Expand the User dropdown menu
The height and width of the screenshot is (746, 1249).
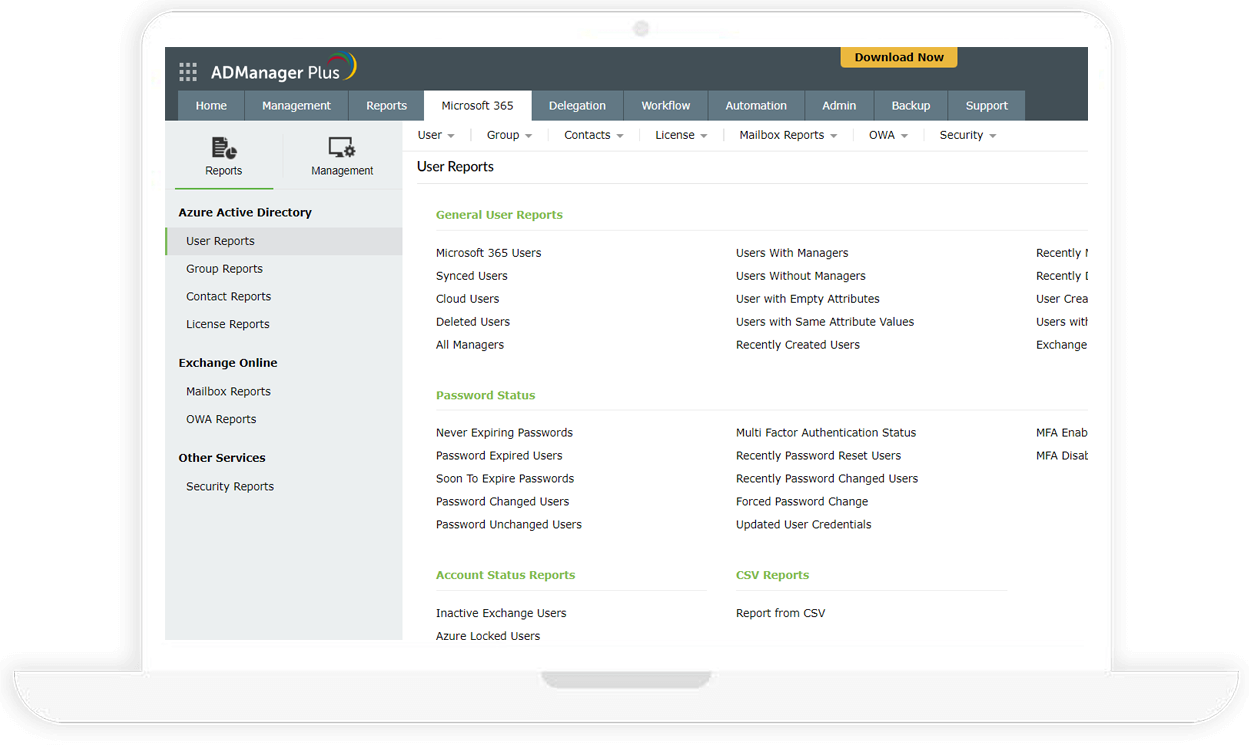click(x=436, y=135)
